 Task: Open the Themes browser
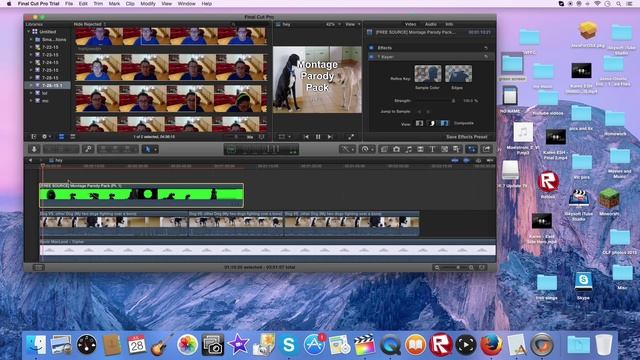pos(456,149)
